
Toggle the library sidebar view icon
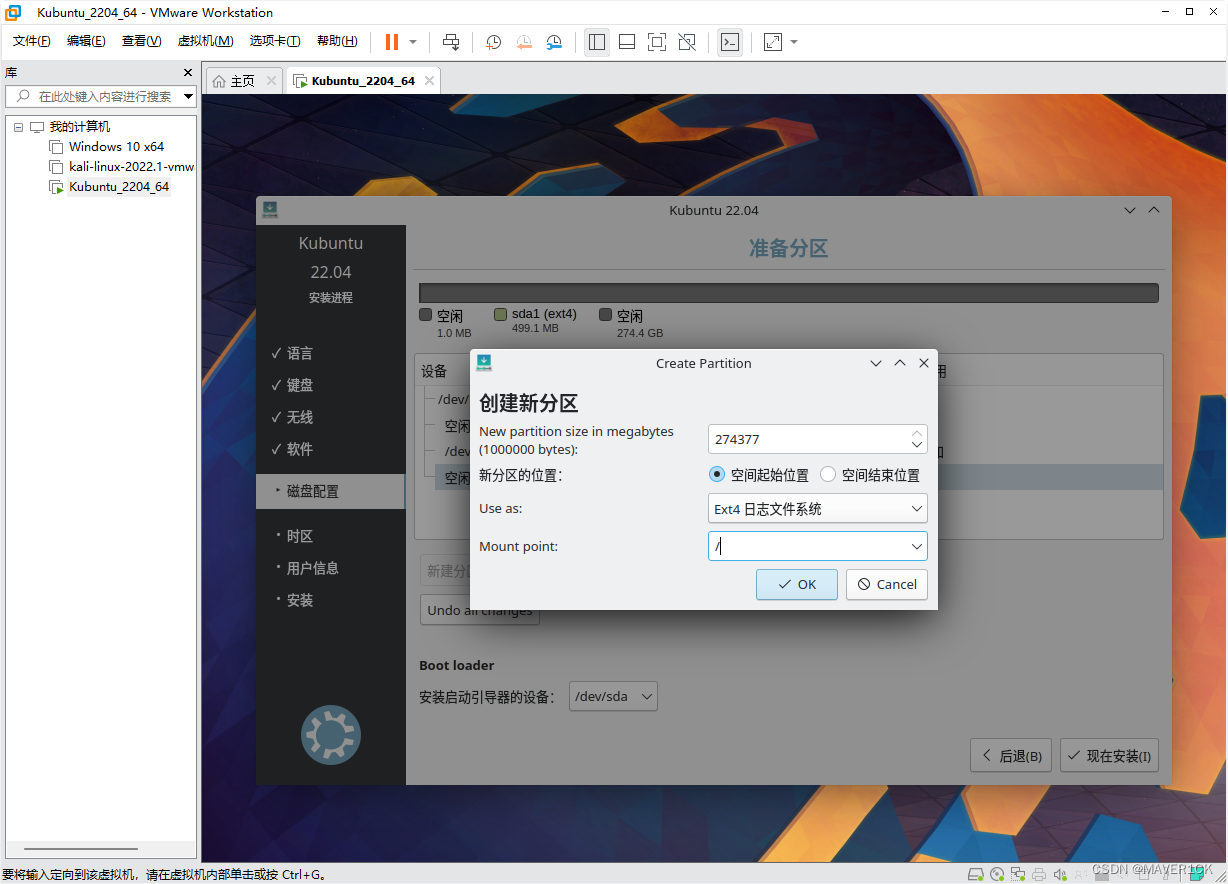[597, 42]
